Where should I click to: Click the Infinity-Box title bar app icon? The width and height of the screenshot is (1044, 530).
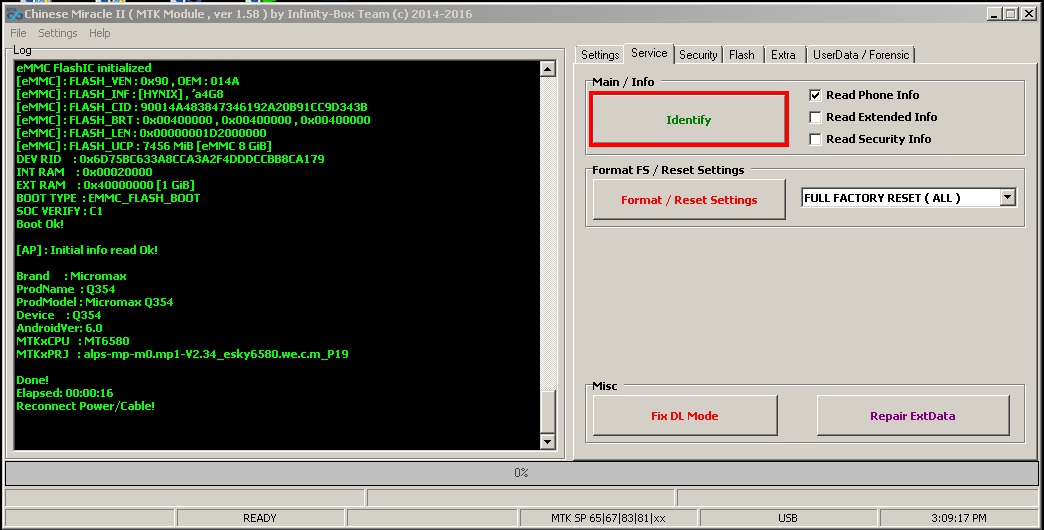tap(13, 13)
